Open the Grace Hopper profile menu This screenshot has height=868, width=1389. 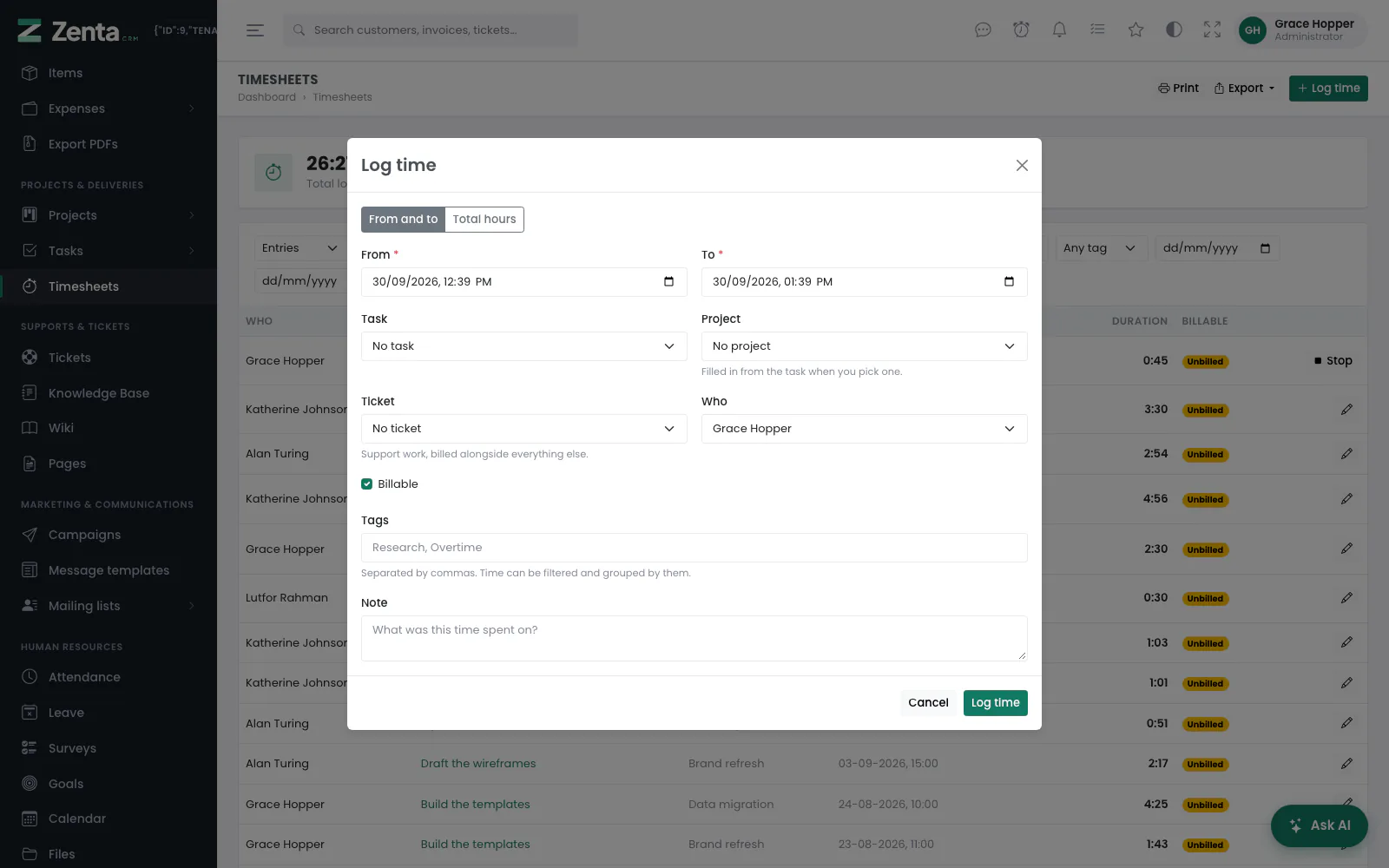pyautogui.click(x=1302, y=30)
